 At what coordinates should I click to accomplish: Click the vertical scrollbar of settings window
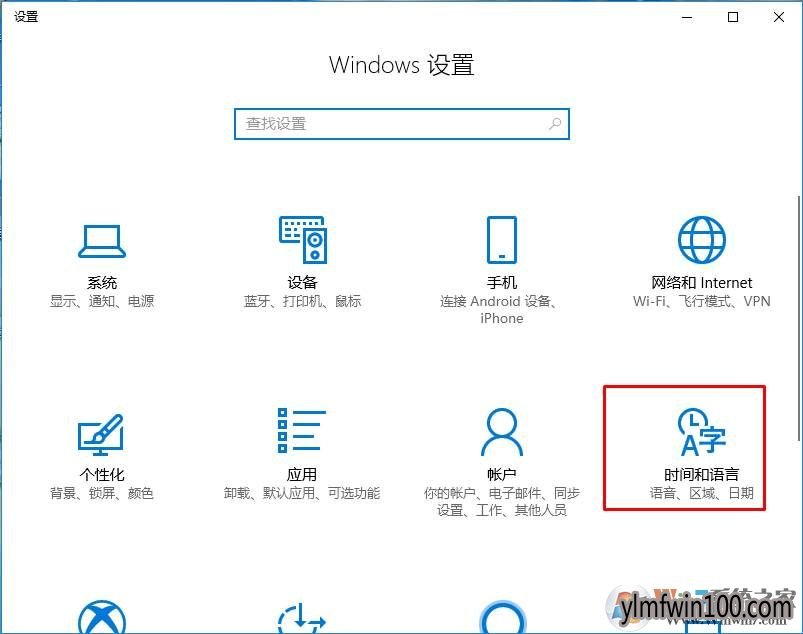(x=799, y=318)
